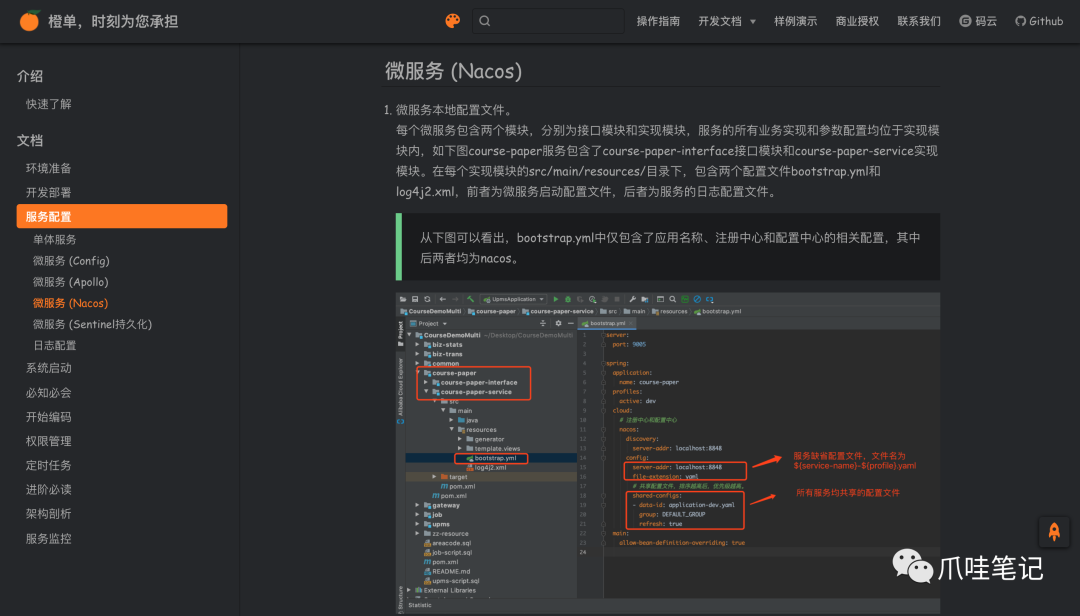This screenshot has width=1080, height=616.
Task: Open 定时任务 in the sidebar
Action: pos(49,465)
